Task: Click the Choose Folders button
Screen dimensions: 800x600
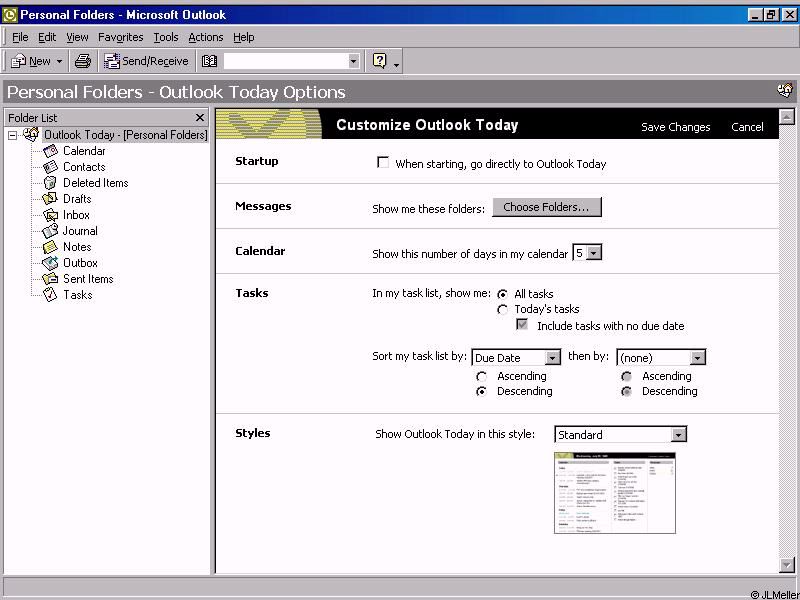Action: (546, 207)
